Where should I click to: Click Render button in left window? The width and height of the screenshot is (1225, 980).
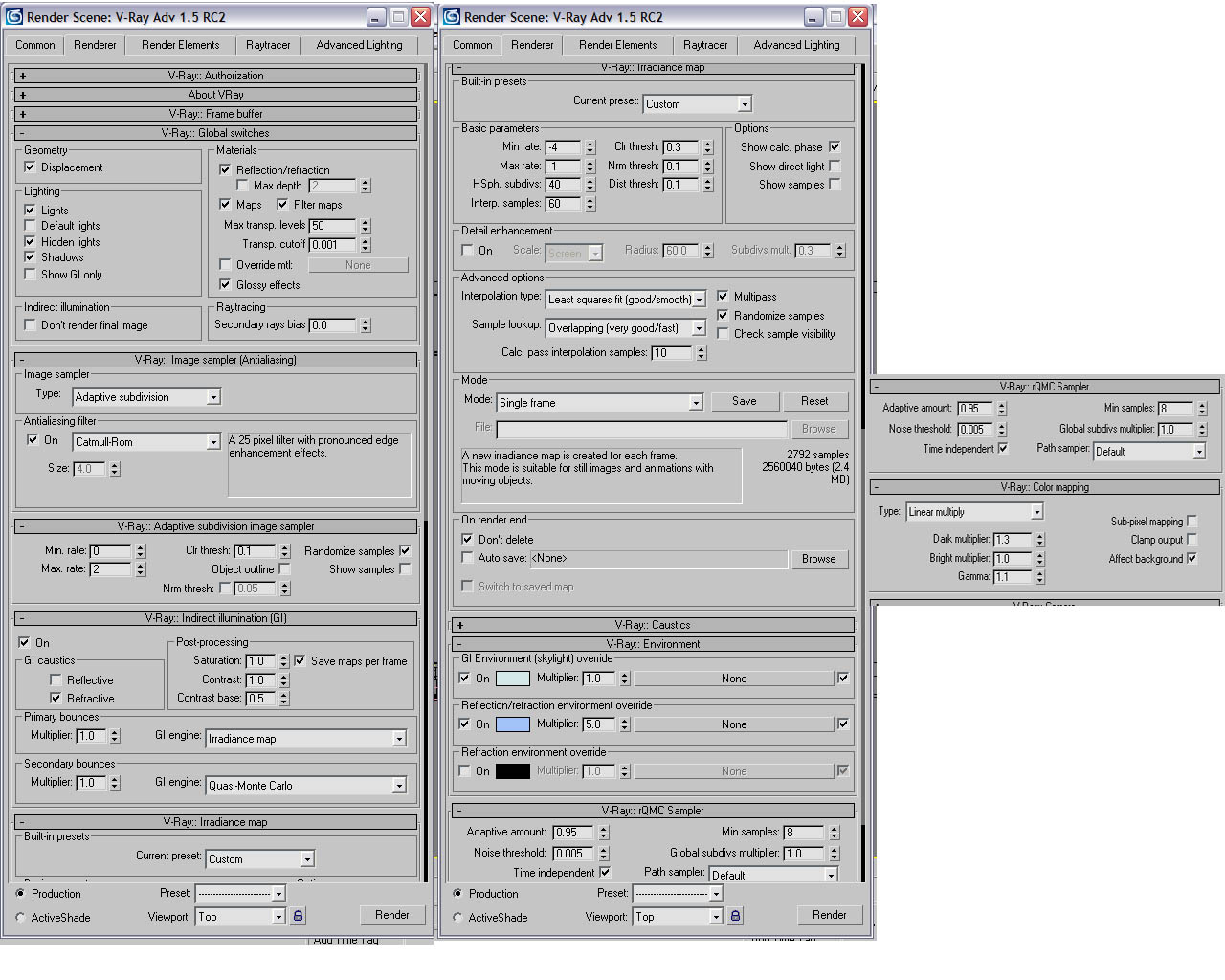(392, 915)
